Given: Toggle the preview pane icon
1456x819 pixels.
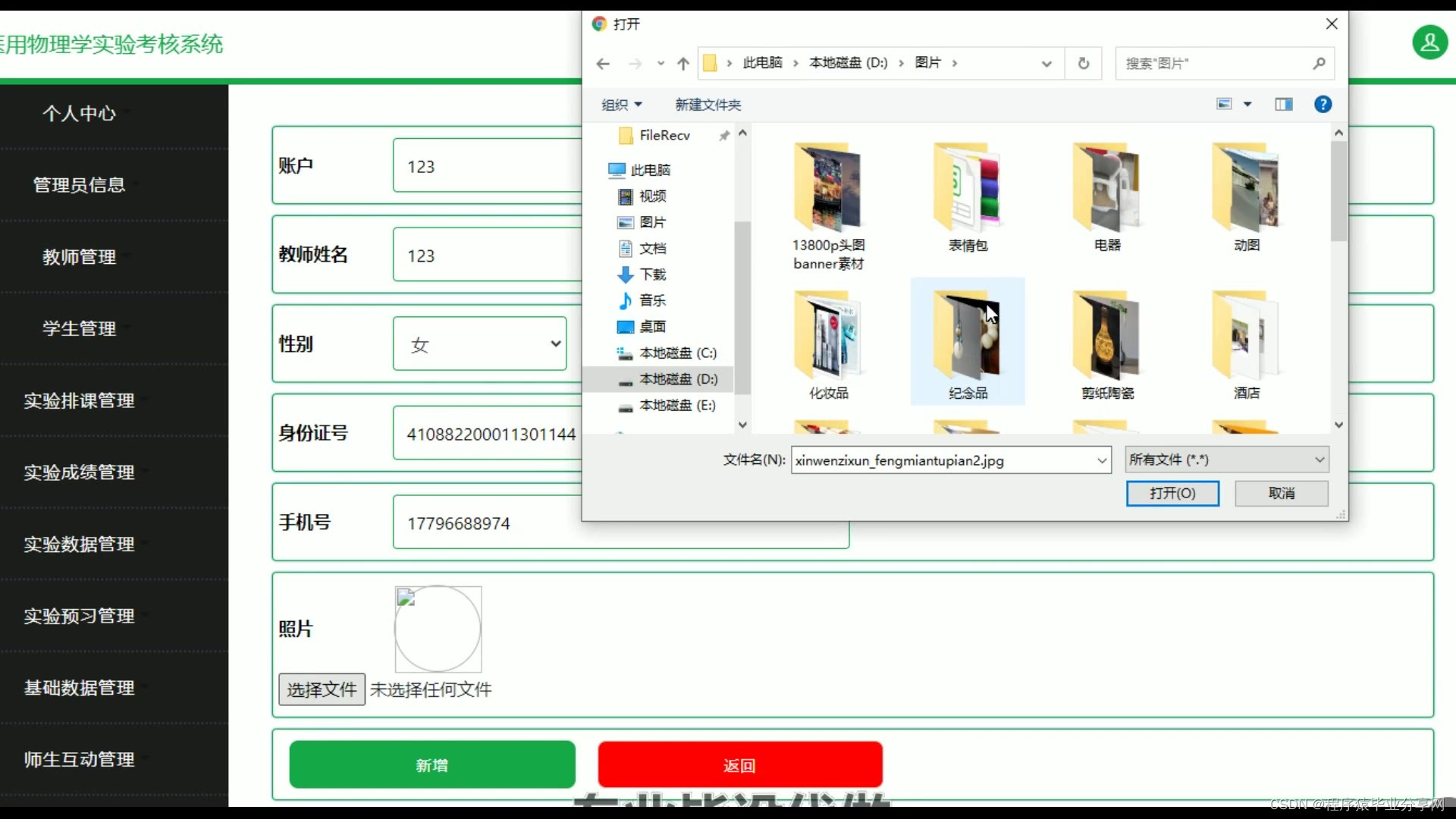Looking at the screenshot, I should [1283, 105].
